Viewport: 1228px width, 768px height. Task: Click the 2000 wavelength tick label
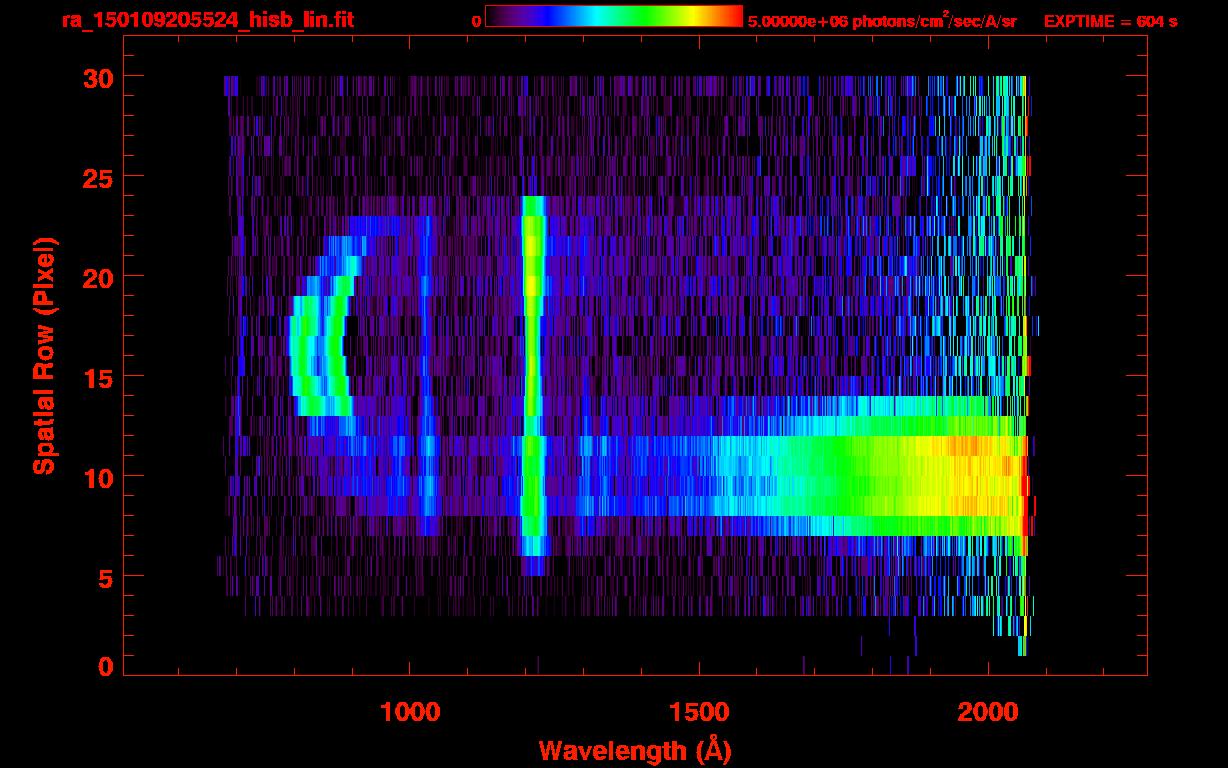coord(988,711)
